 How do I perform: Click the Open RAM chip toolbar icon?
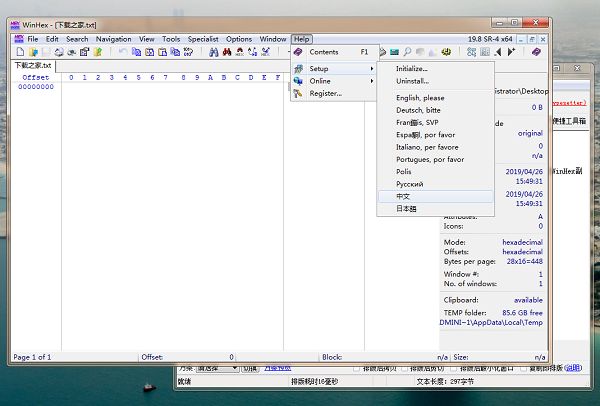point(395,52)
